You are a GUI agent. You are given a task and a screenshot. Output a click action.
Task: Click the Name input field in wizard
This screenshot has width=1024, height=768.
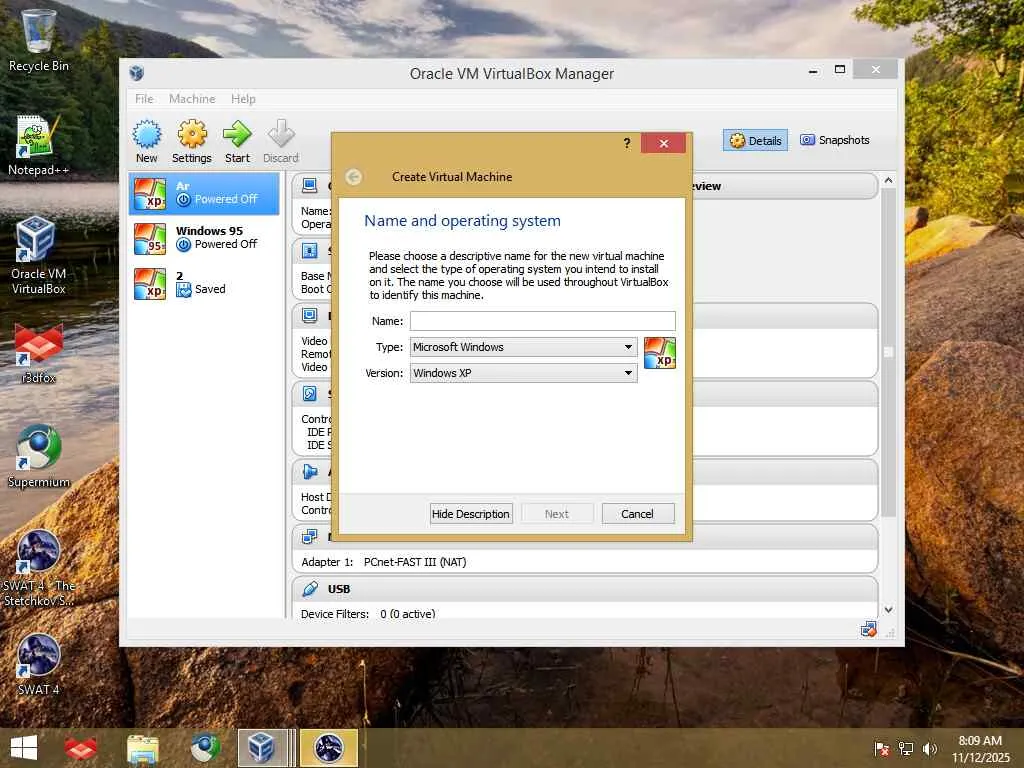coord(543,321)
